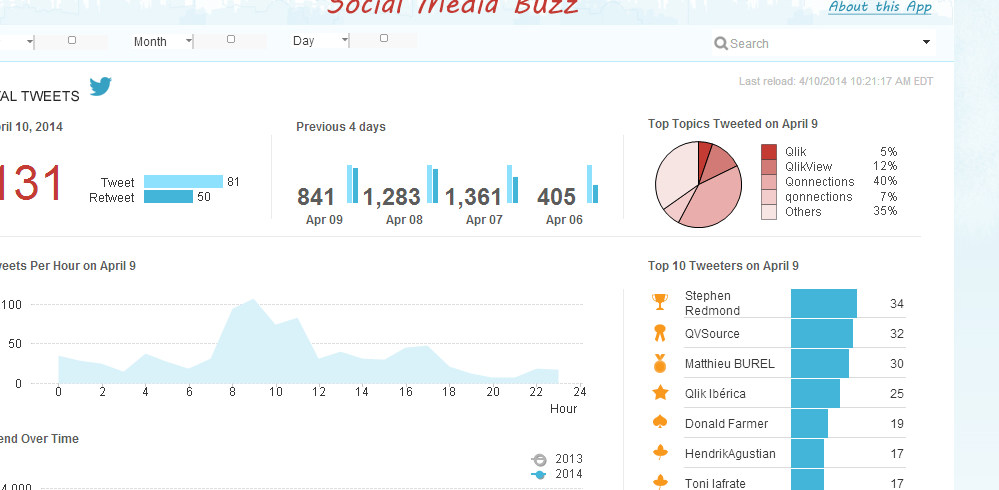Open the About this App link
This screenshot has height=490, width=999.
(879, 7)
